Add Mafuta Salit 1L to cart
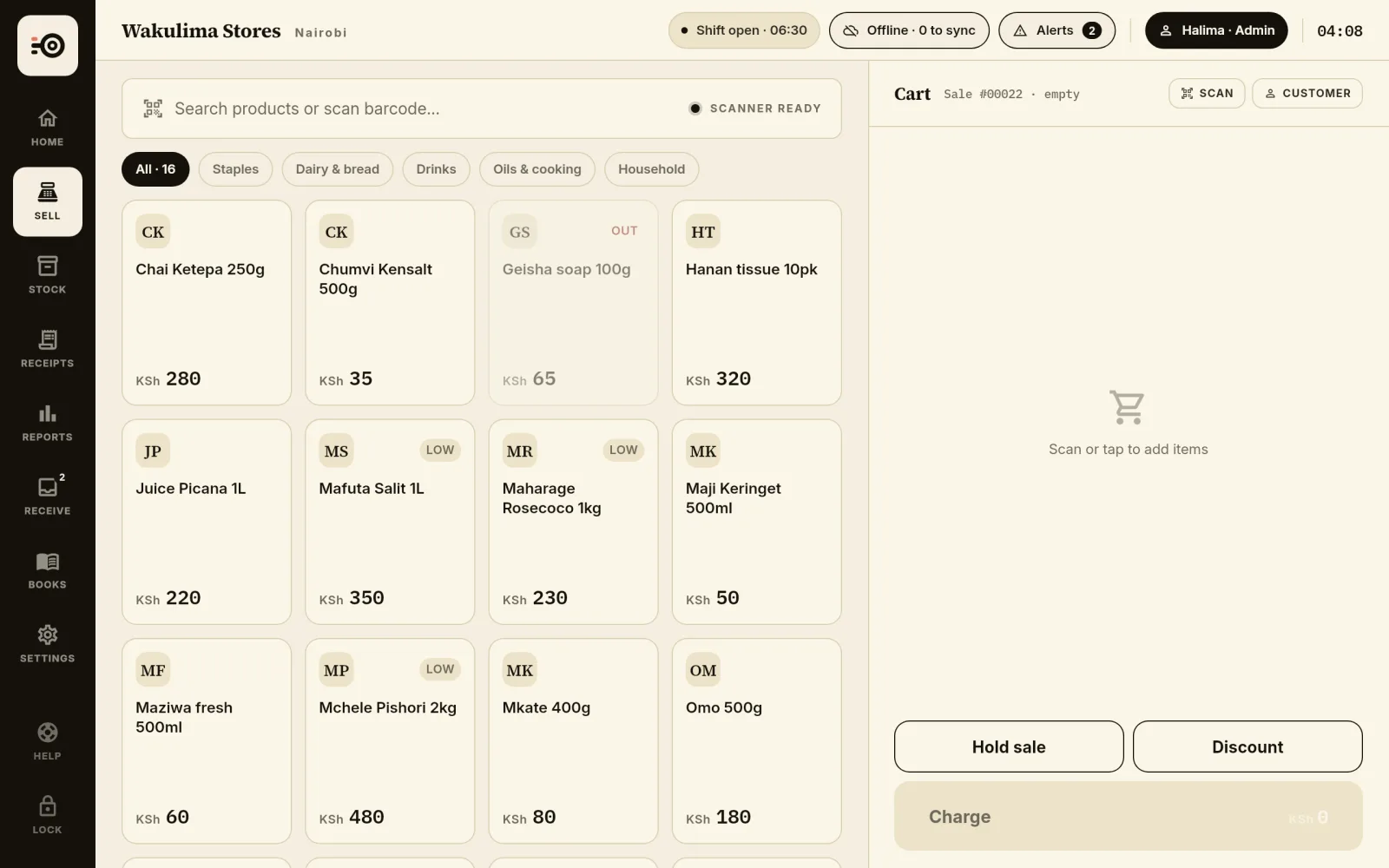The width and height of the screenshot is (1389, 868). point(390,522)
